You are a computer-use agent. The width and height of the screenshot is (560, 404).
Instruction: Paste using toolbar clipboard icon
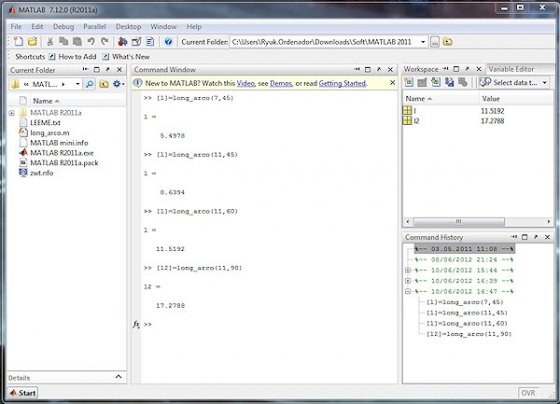pos(77,42)
